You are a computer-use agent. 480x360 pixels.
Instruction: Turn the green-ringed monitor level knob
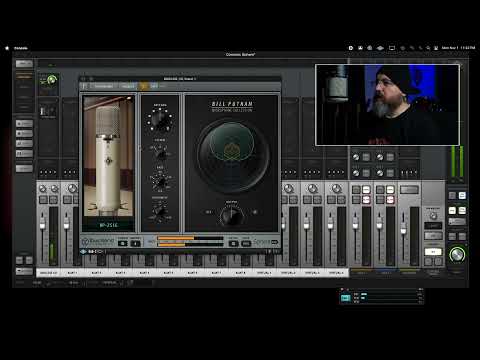point(457,255)
